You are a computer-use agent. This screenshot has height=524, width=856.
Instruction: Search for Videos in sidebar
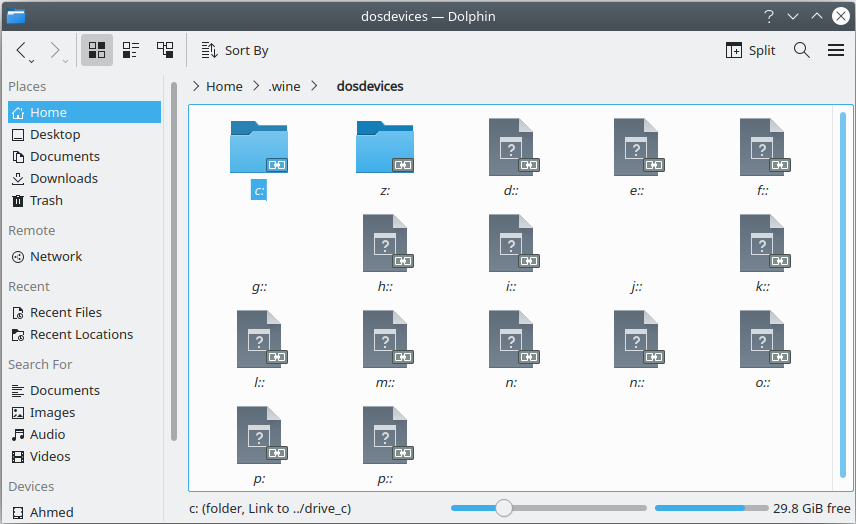click(85, 456)
